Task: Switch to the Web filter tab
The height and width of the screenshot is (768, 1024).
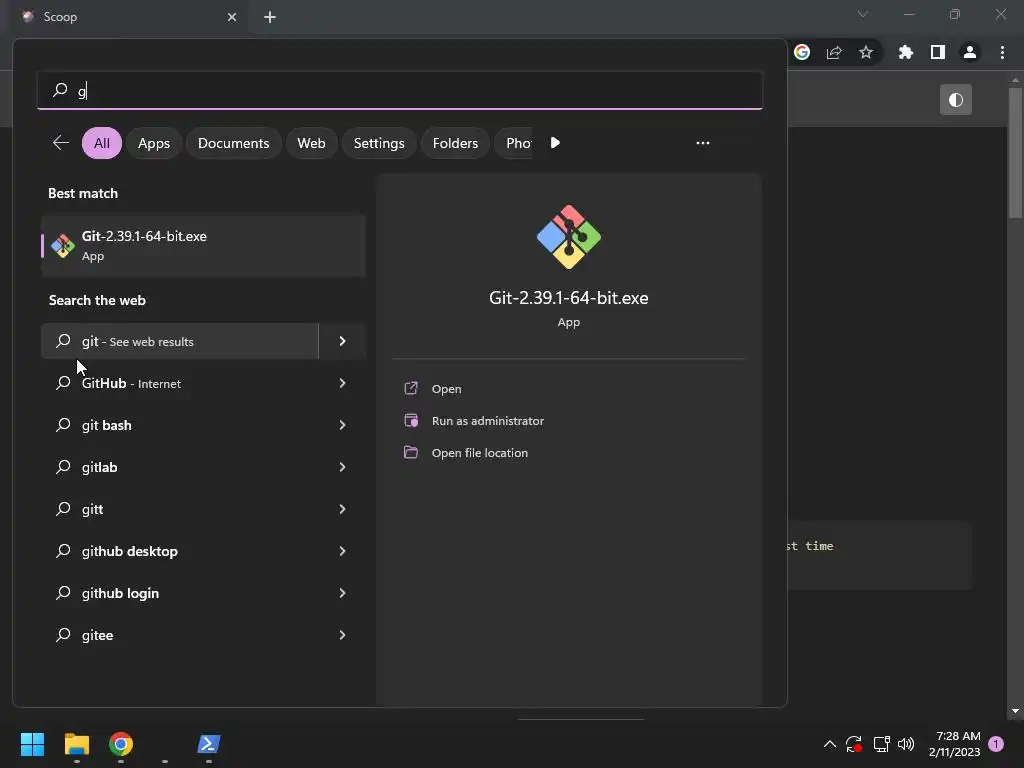Action: (x=312, y=143)
